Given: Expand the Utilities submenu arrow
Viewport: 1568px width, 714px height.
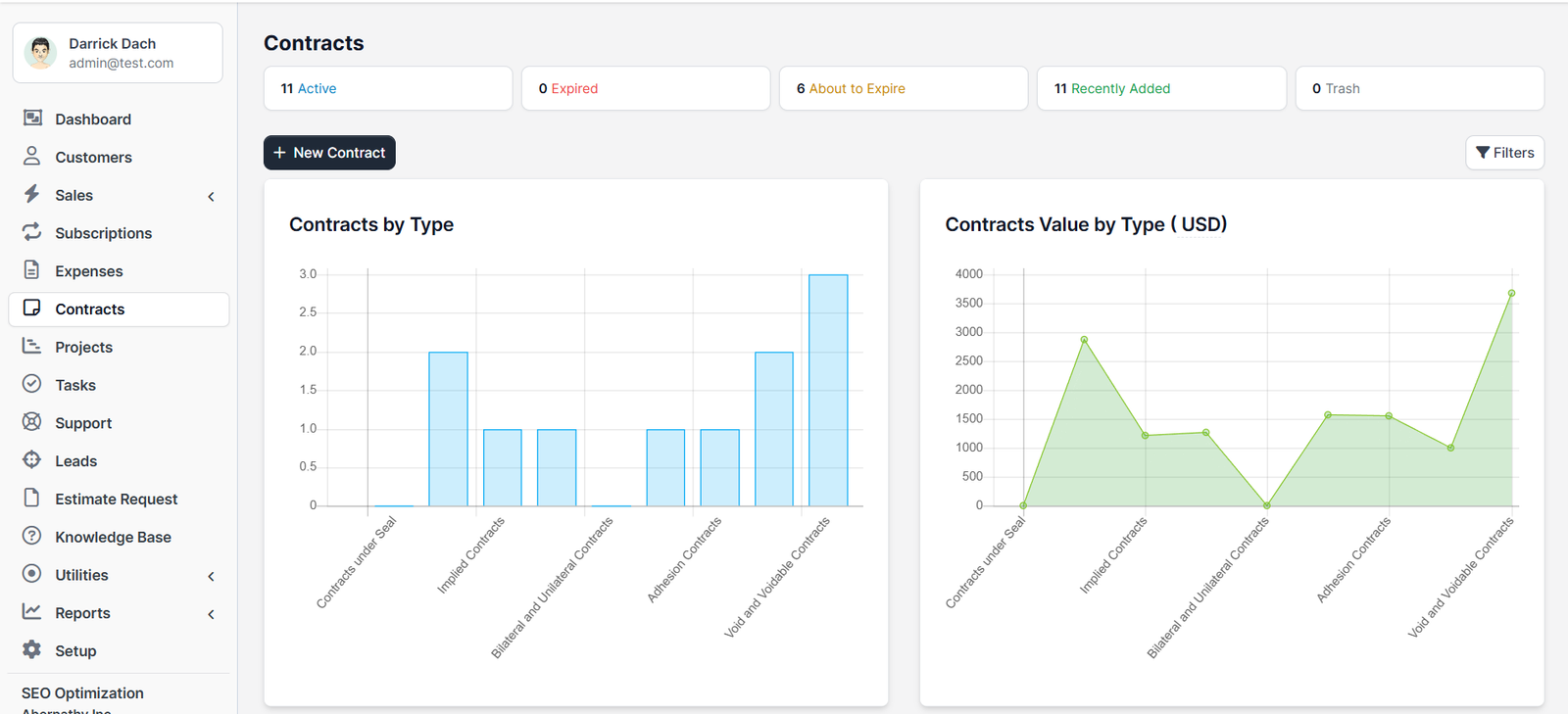Looking at the screenshot, I should click(x=211, y=576).
